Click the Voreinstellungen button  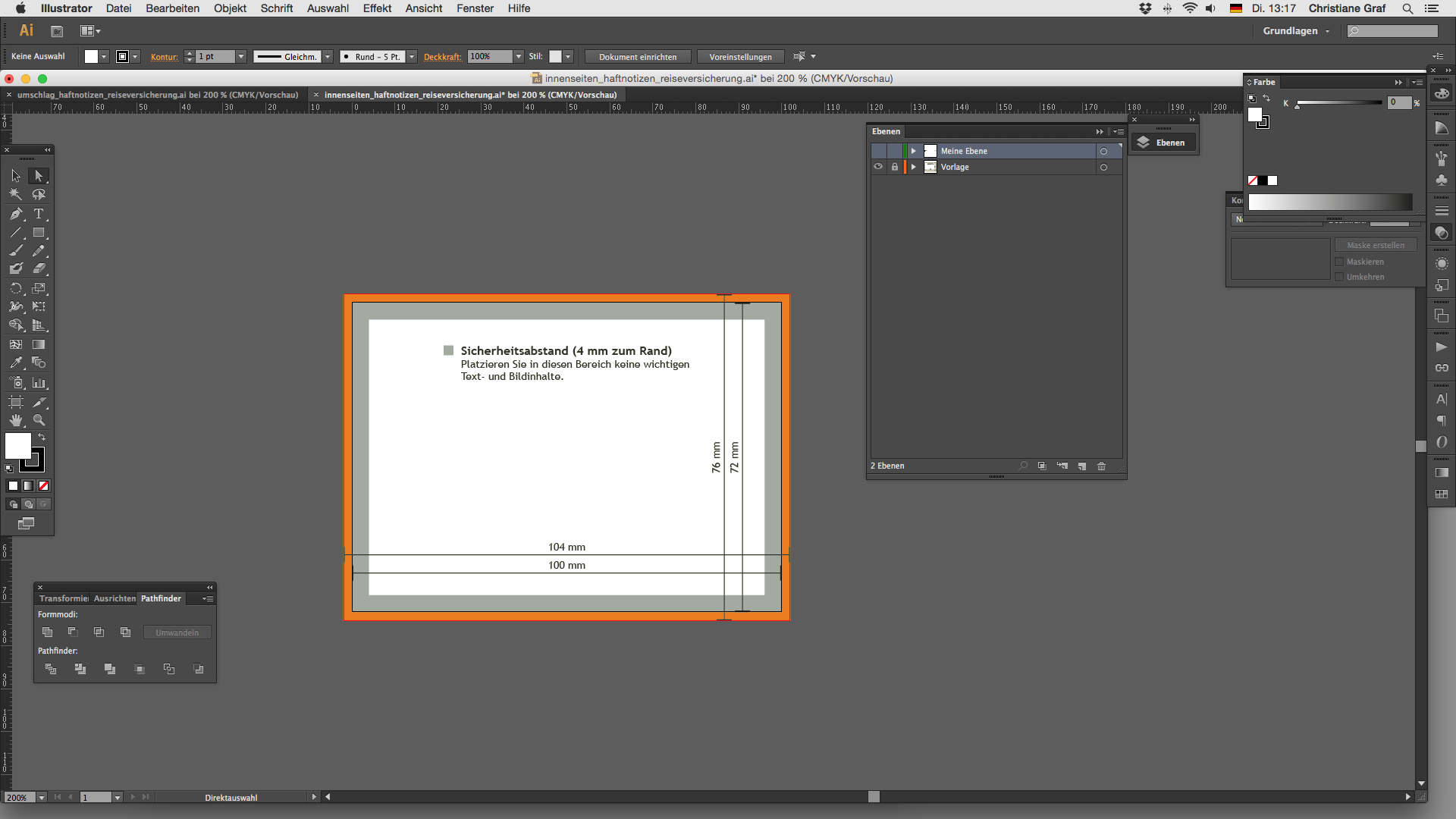740,57
